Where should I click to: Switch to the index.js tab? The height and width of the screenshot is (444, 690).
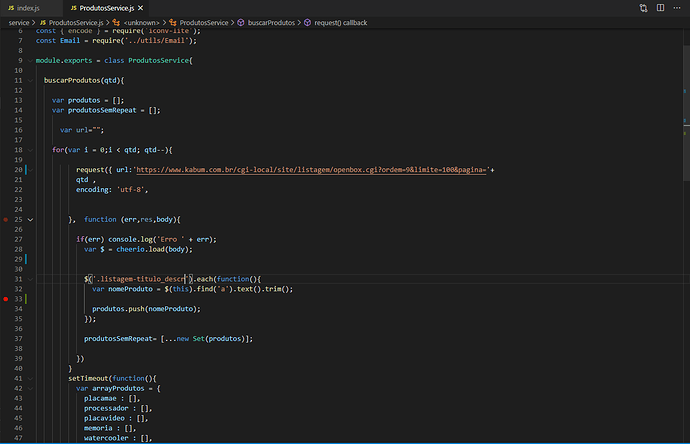[27, 8]
